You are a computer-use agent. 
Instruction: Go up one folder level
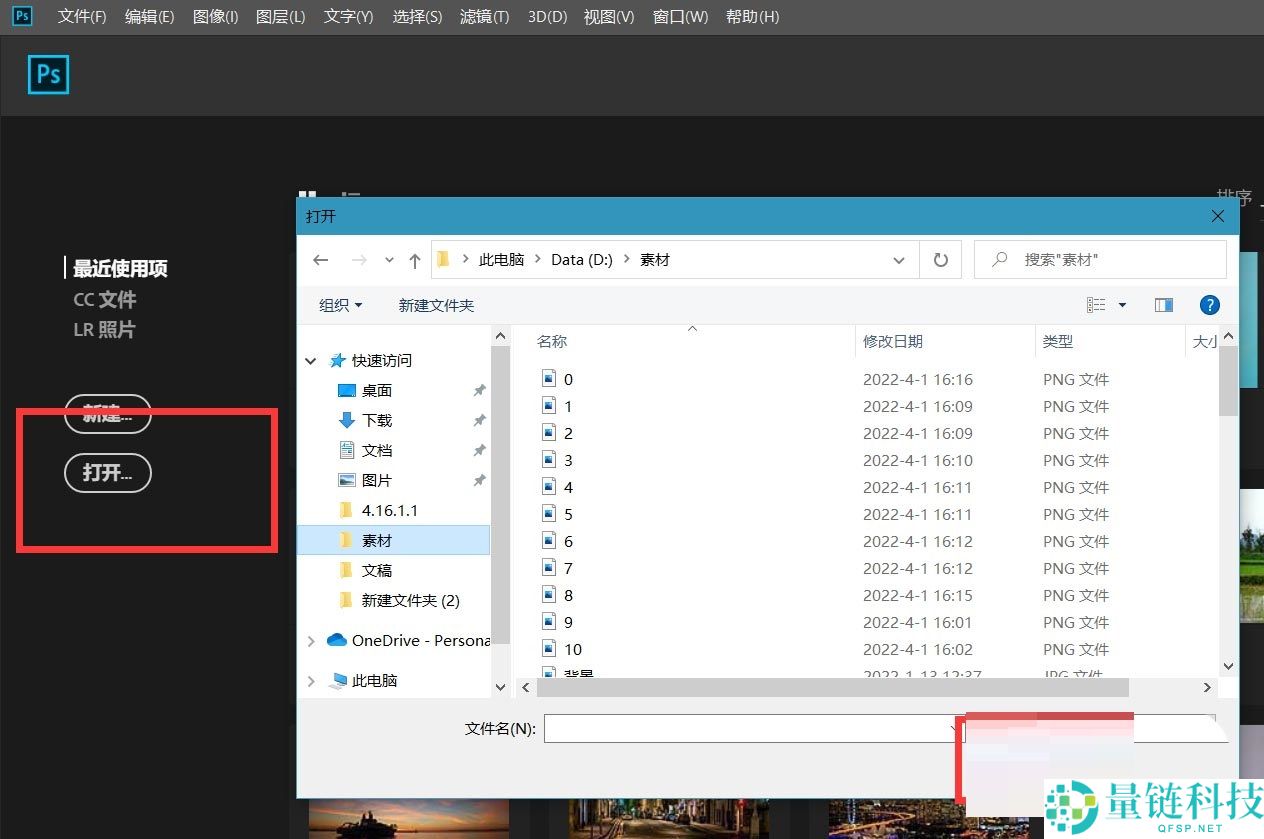pos(414,259)
